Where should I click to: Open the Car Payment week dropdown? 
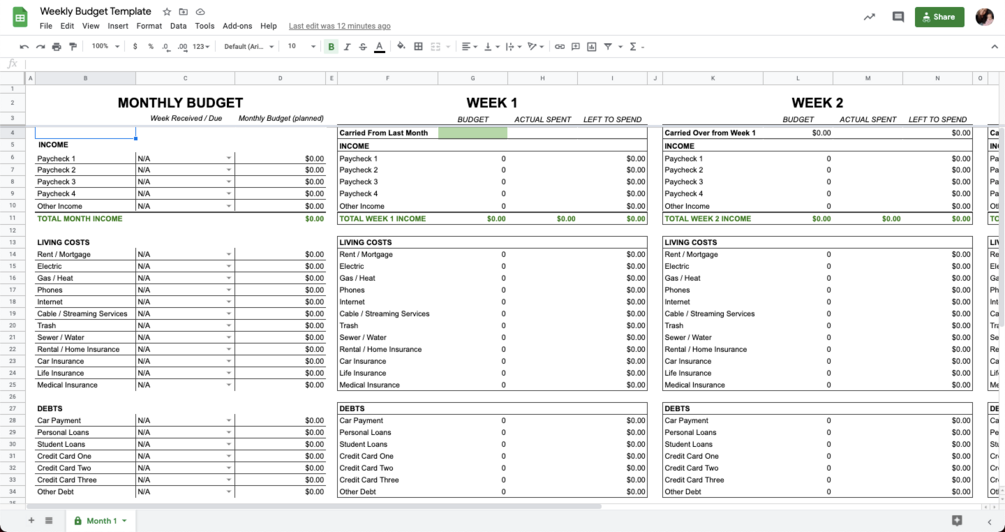tap(228, 420)
